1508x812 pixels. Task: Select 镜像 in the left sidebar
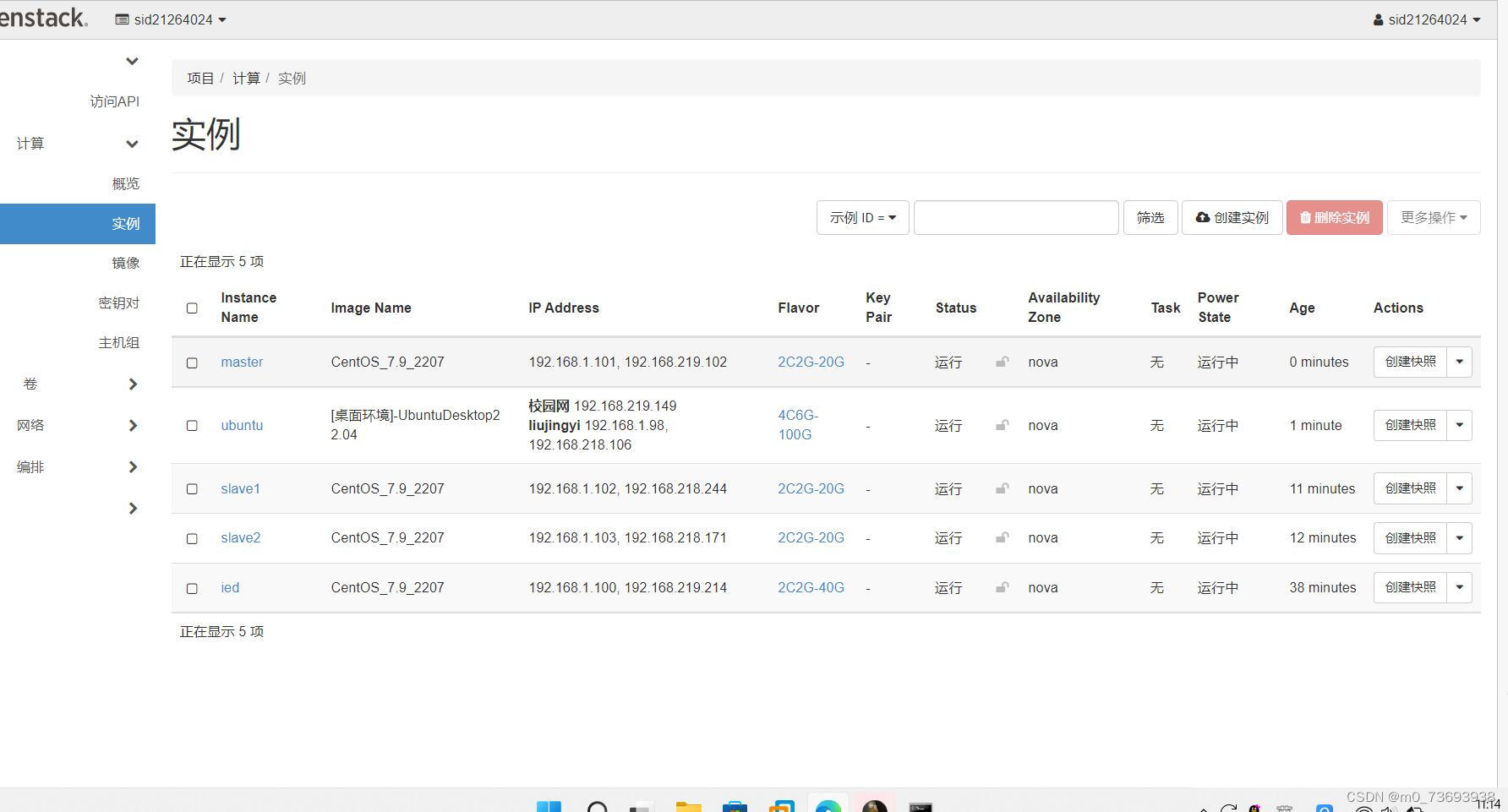125,263
